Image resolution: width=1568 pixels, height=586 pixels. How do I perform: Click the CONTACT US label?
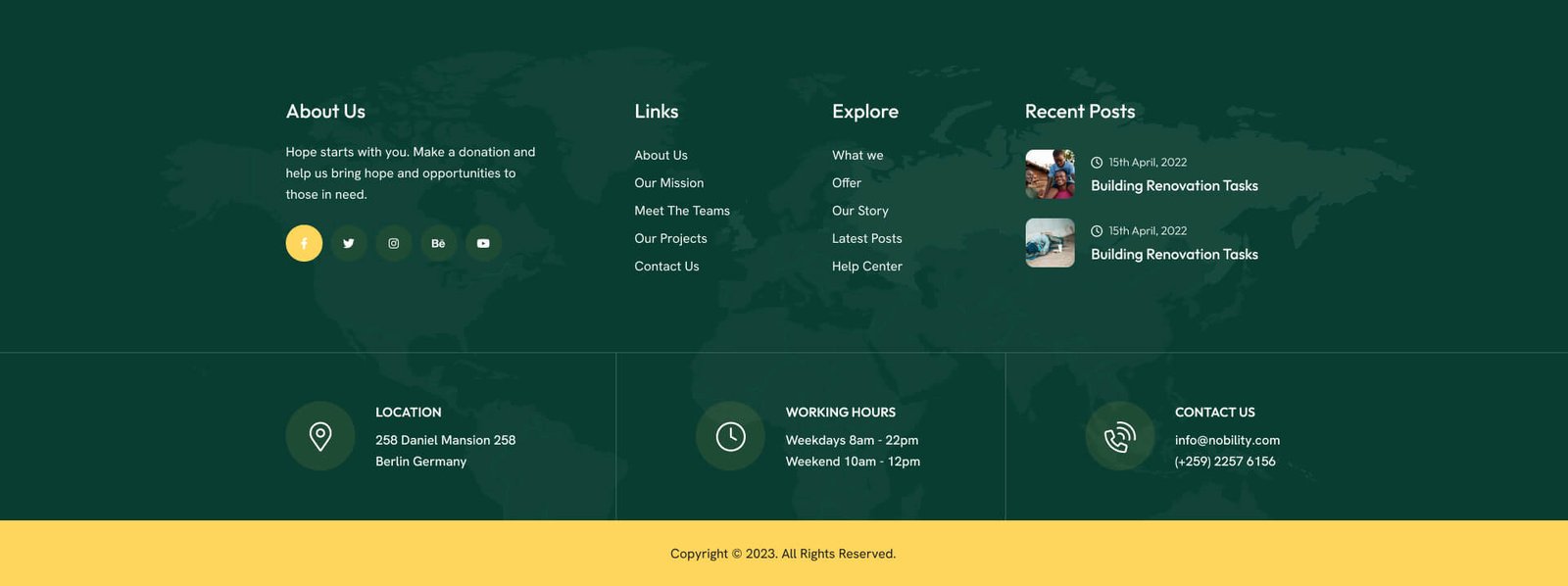(1214, 413)
